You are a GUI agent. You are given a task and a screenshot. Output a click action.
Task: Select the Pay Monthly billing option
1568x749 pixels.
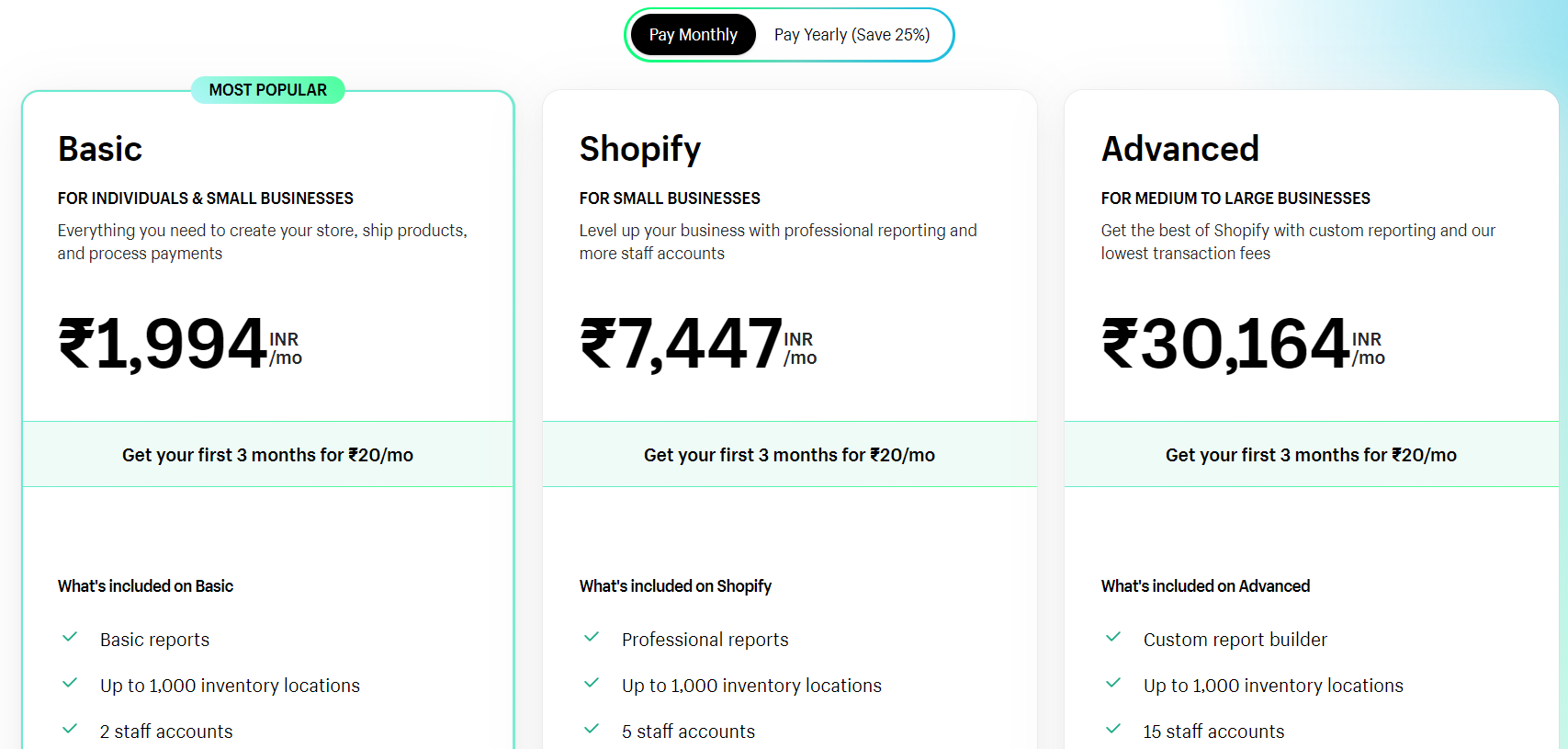(x=693, y=34)
